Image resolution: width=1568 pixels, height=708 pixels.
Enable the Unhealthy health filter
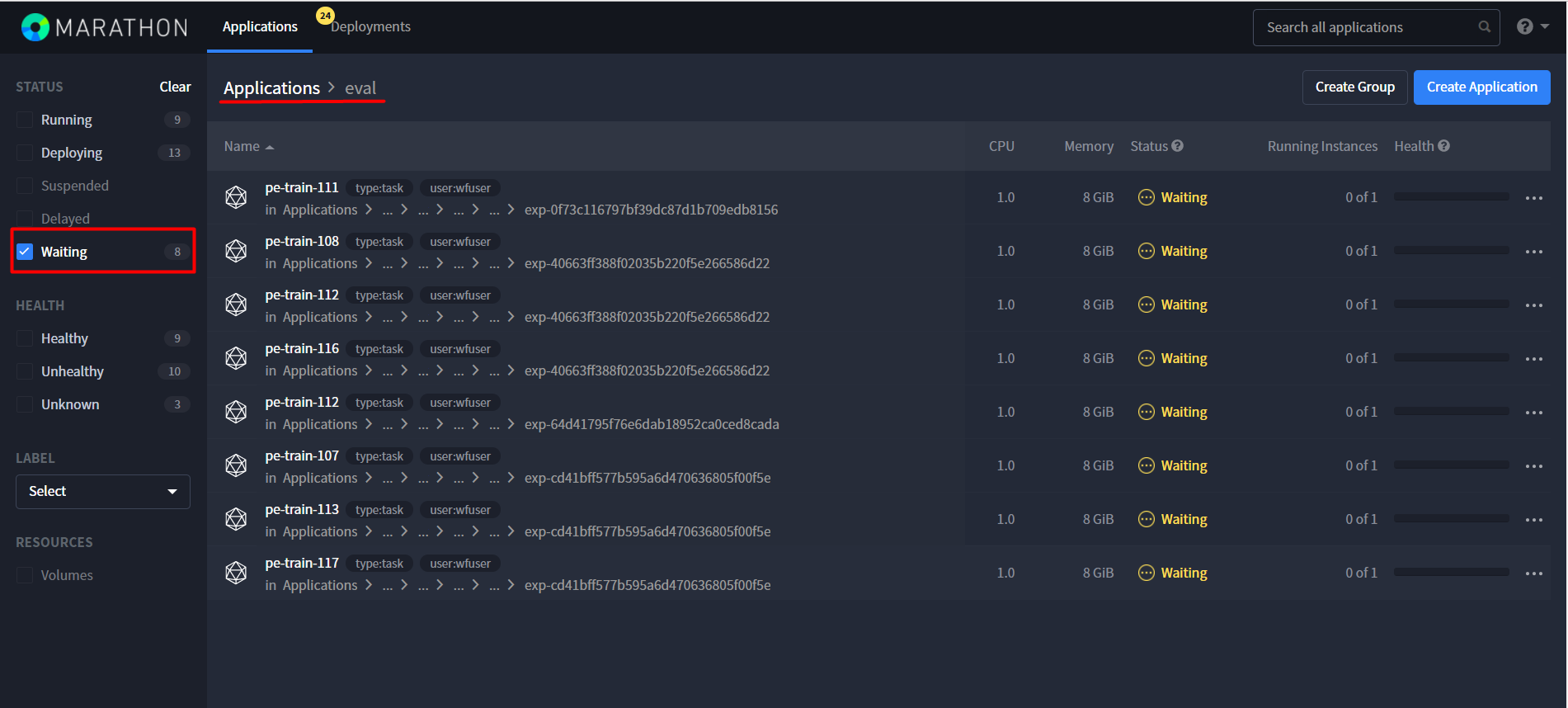point(25,371)
